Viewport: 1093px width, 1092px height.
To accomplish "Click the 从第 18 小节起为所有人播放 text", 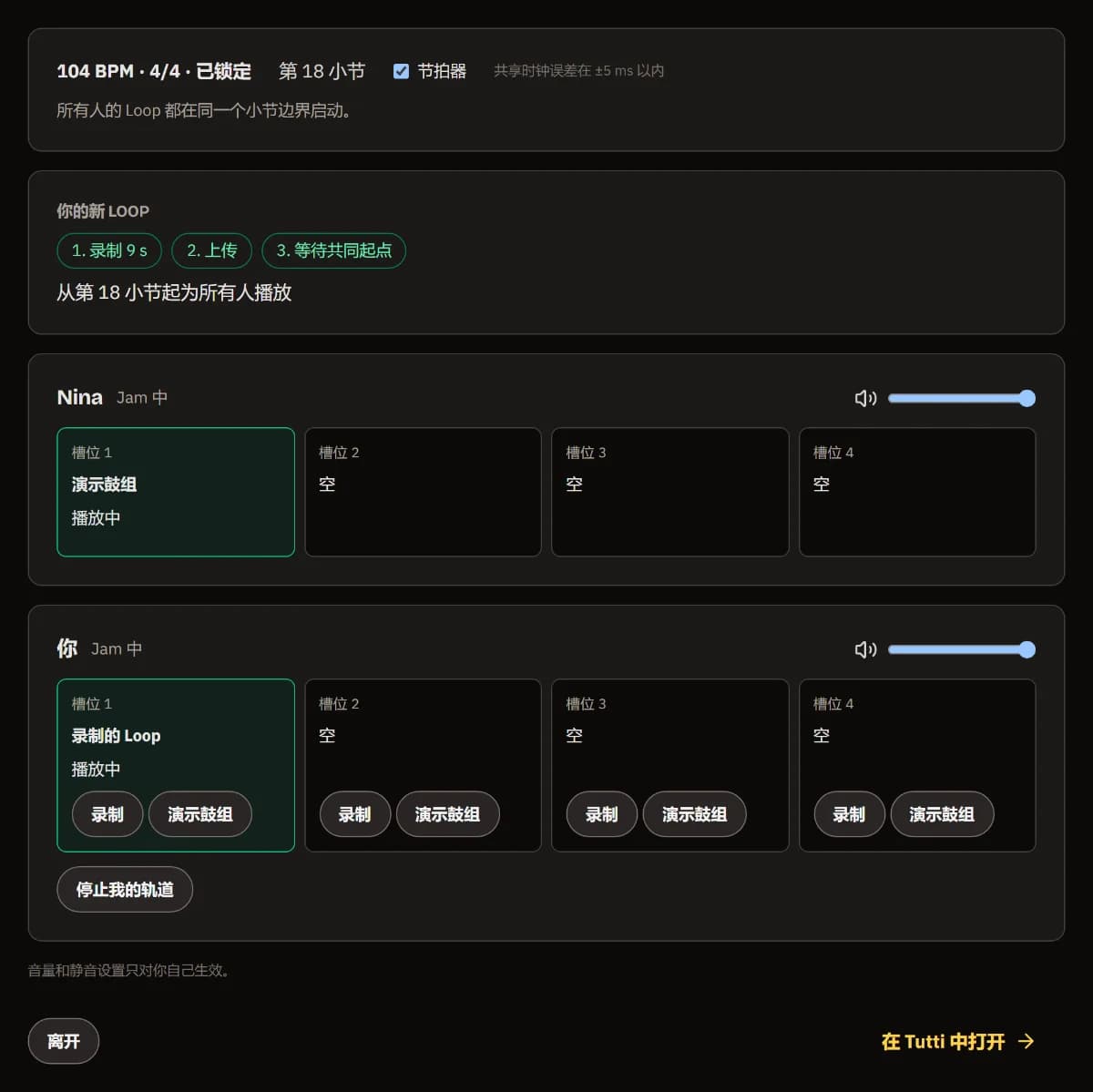I will [174, 292].
